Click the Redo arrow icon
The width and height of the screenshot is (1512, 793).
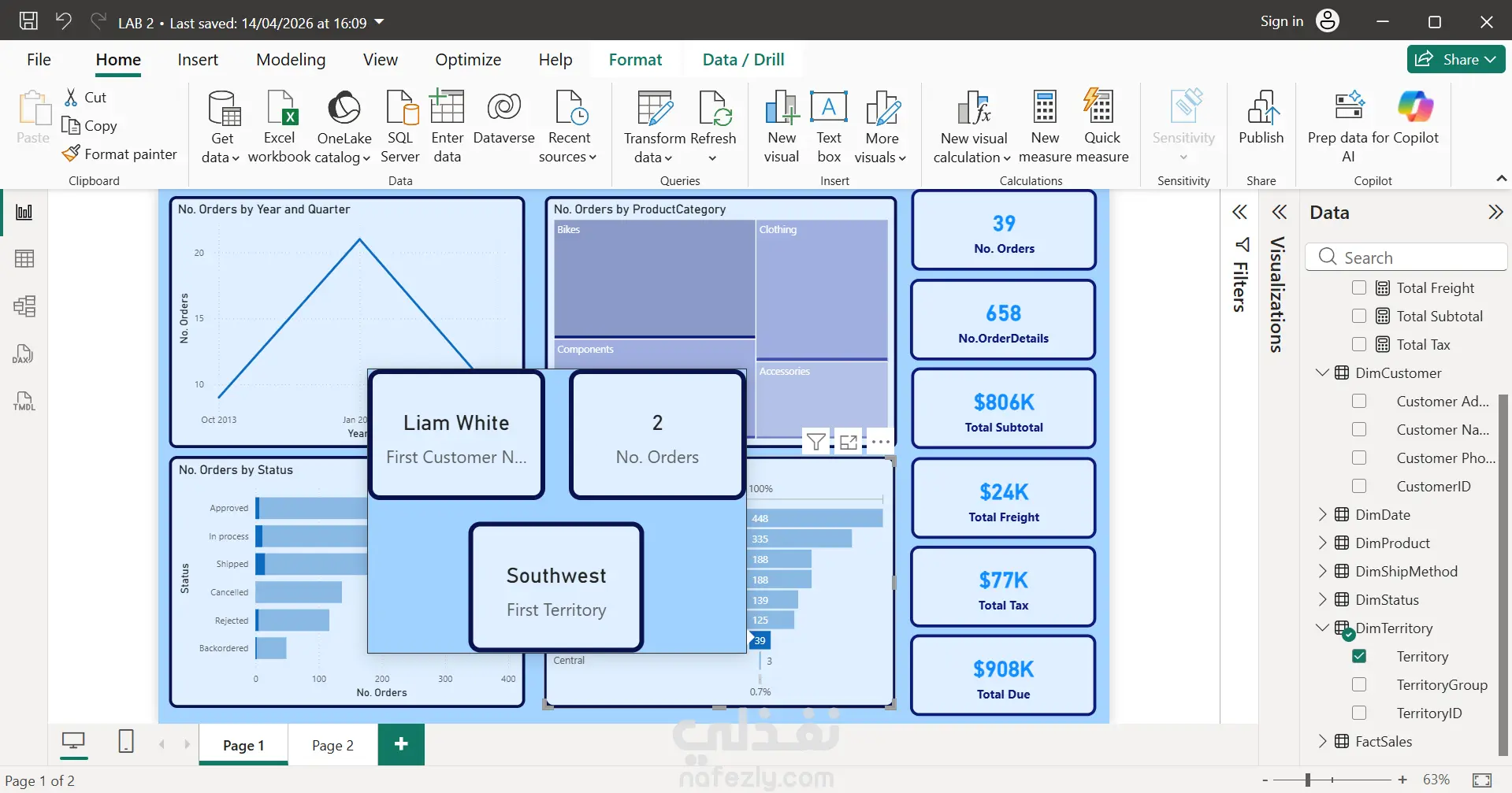pos(98,21)
